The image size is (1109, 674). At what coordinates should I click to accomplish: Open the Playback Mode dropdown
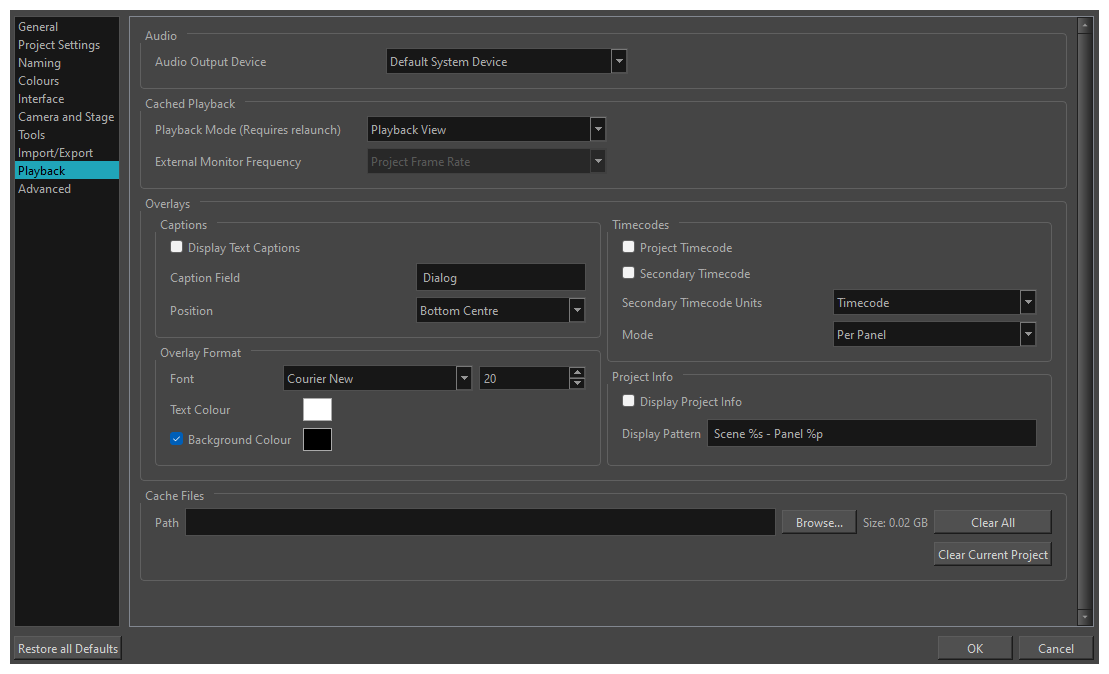pos(597,128)
